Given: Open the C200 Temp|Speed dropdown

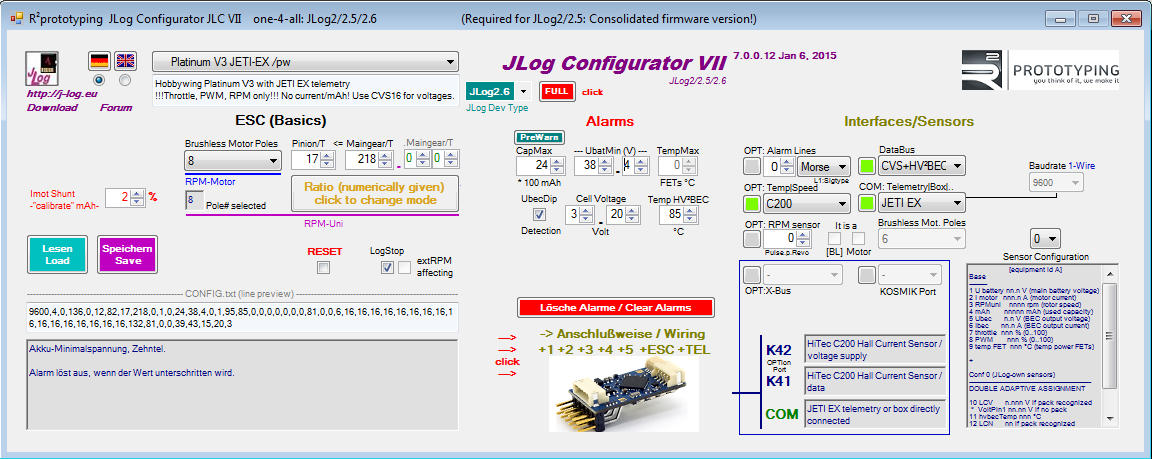Looking at the screenshot, I should [806, 203].
